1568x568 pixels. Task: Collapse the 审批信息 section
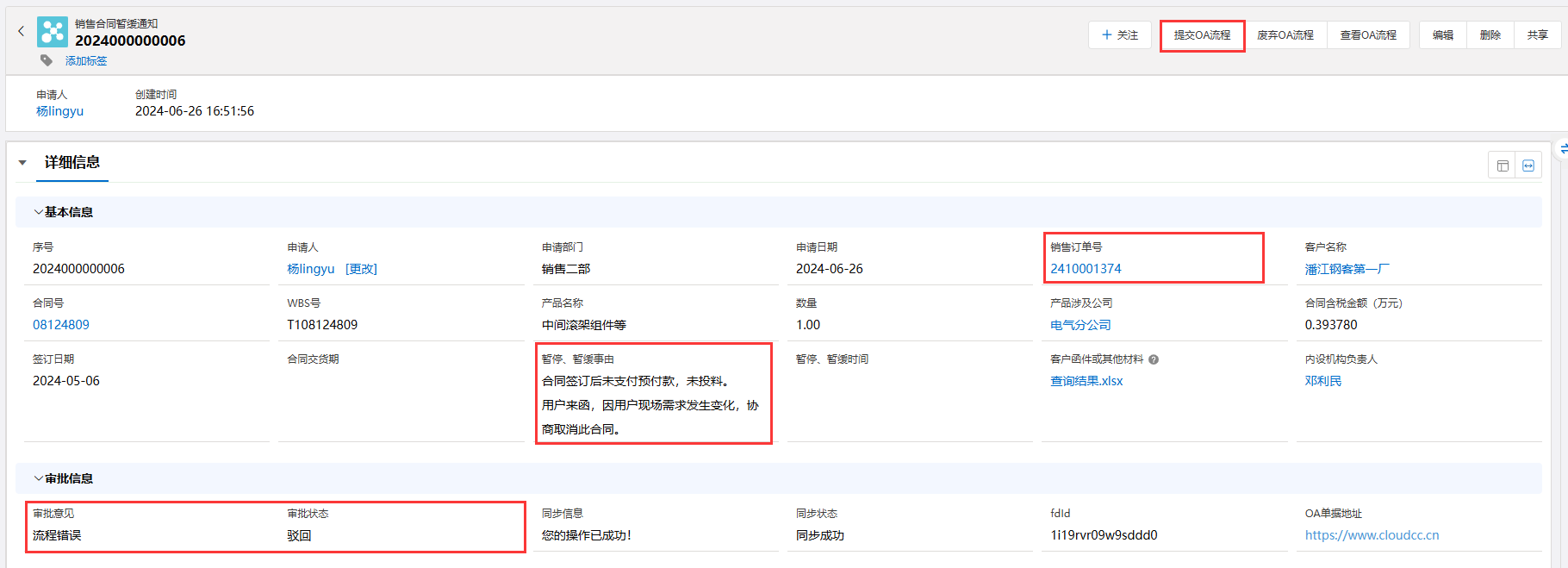[38, 478]
